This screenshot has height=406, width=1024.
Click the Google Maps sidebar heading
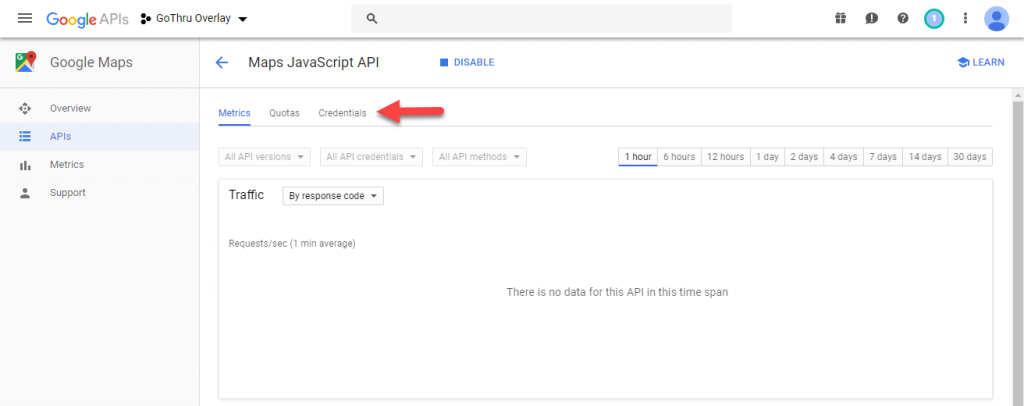(x=91, y=63)
